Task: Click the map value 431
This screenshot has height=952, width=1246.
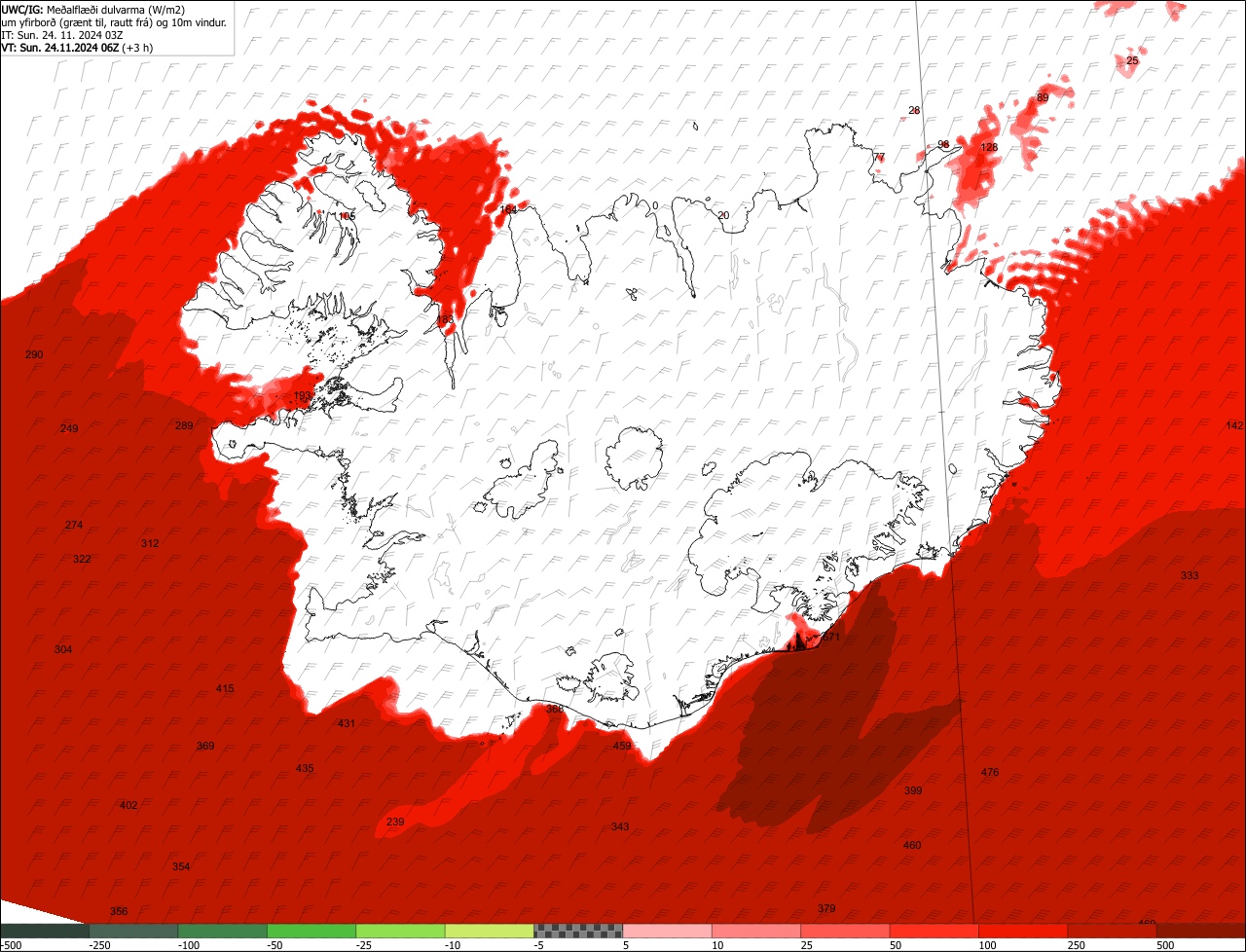Action: 347,723
